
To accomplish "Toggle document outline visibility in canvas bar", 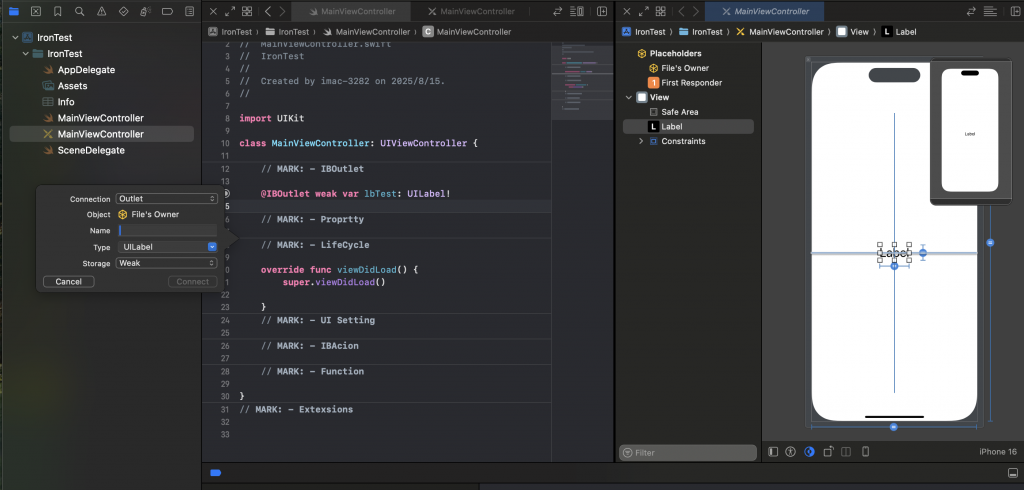I will [x=773, y=451].
